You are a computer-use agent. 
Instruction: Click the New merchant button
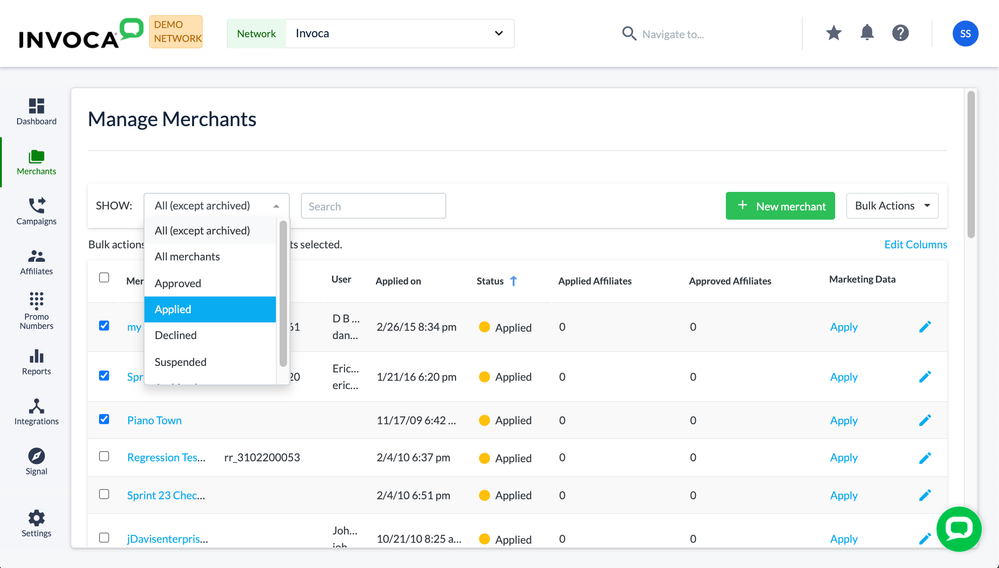[x=780, y=206]
